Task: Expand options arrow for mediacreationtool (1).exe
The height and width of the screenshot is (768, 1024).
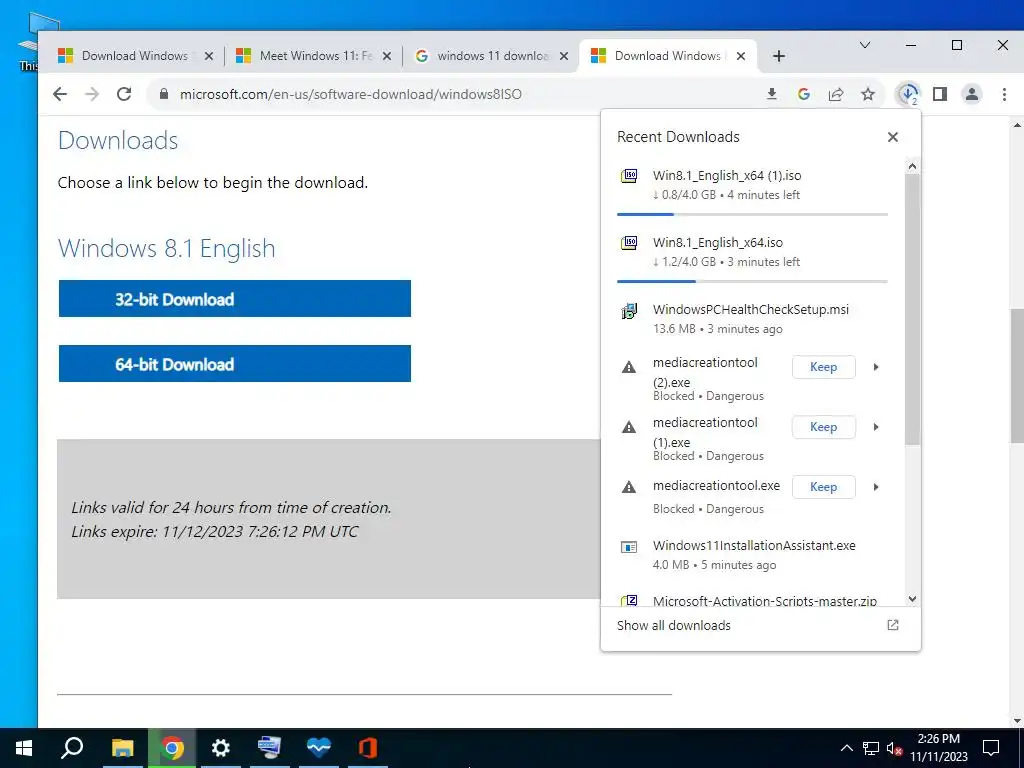Action: point(876,427)
